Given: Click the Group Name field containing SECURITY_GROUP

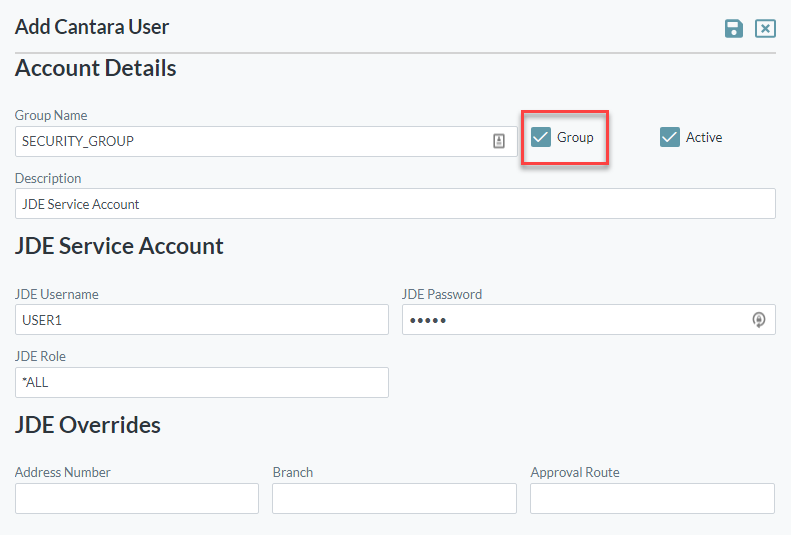Looking at the screenshot, I should pos(250,141).
